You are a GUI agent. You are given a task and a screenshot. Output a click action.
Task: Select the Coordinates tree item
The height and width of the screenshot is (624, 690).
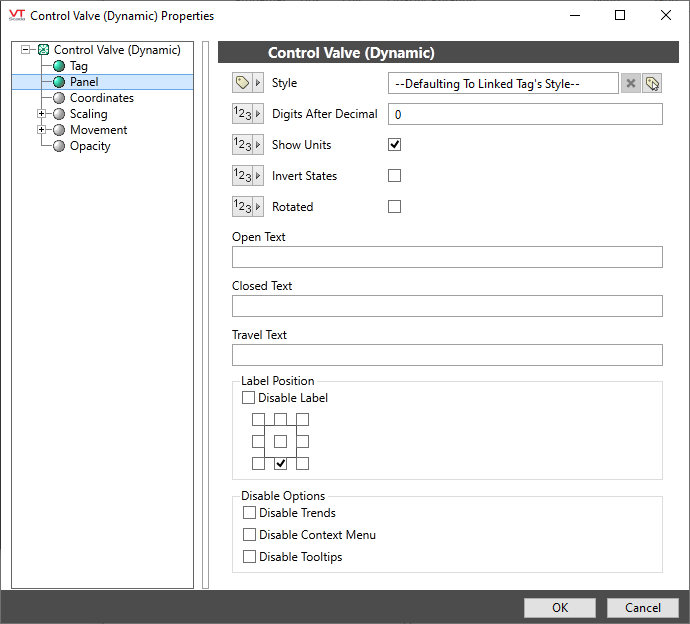102,98
